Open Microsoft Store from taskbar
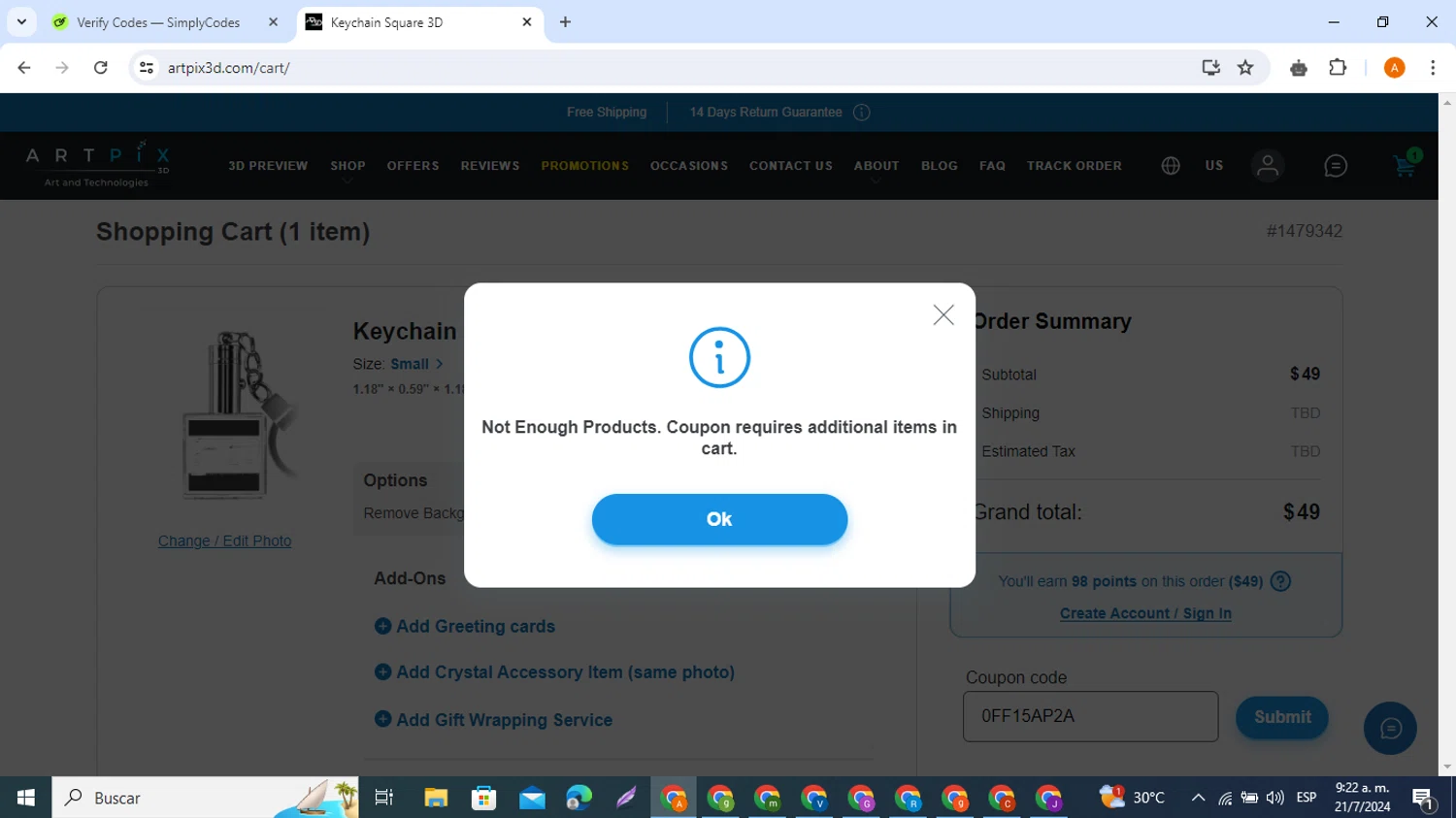 pyautogui.click(x=483, y=798)
